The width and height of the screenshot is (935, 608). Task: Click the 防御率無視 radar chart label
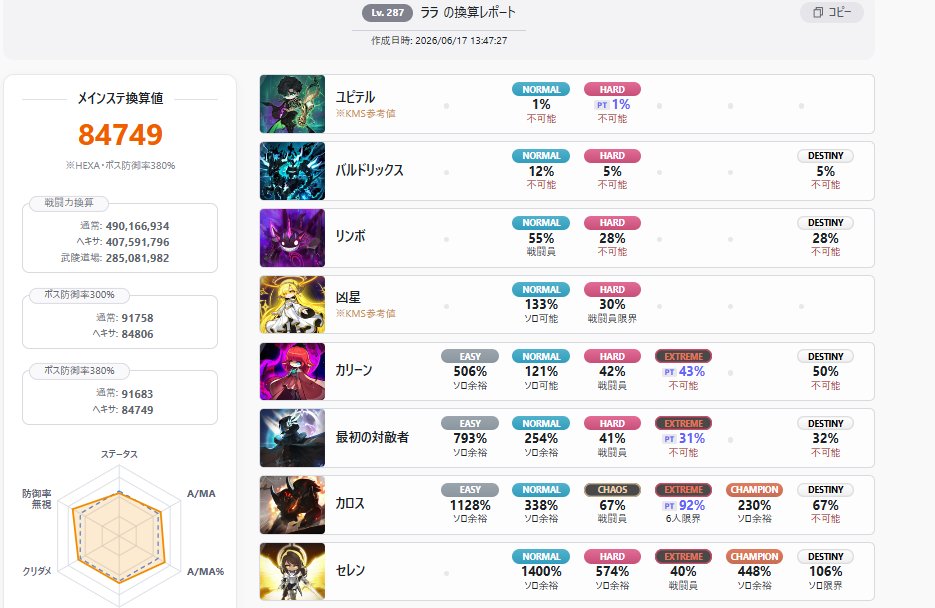[37, 499]
